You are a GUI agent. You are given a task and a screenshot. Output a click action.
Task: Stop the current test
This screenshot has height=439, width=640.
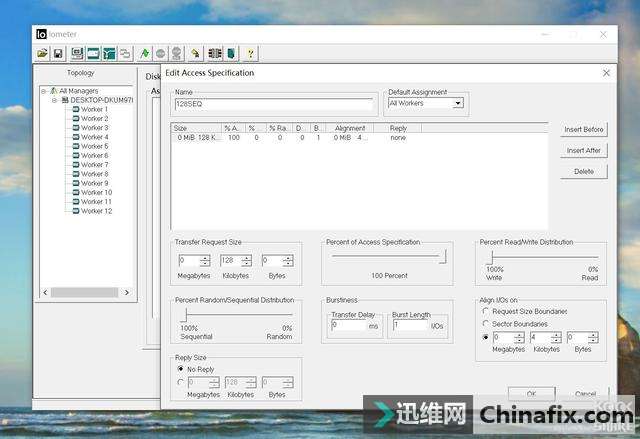pos(160,53)
